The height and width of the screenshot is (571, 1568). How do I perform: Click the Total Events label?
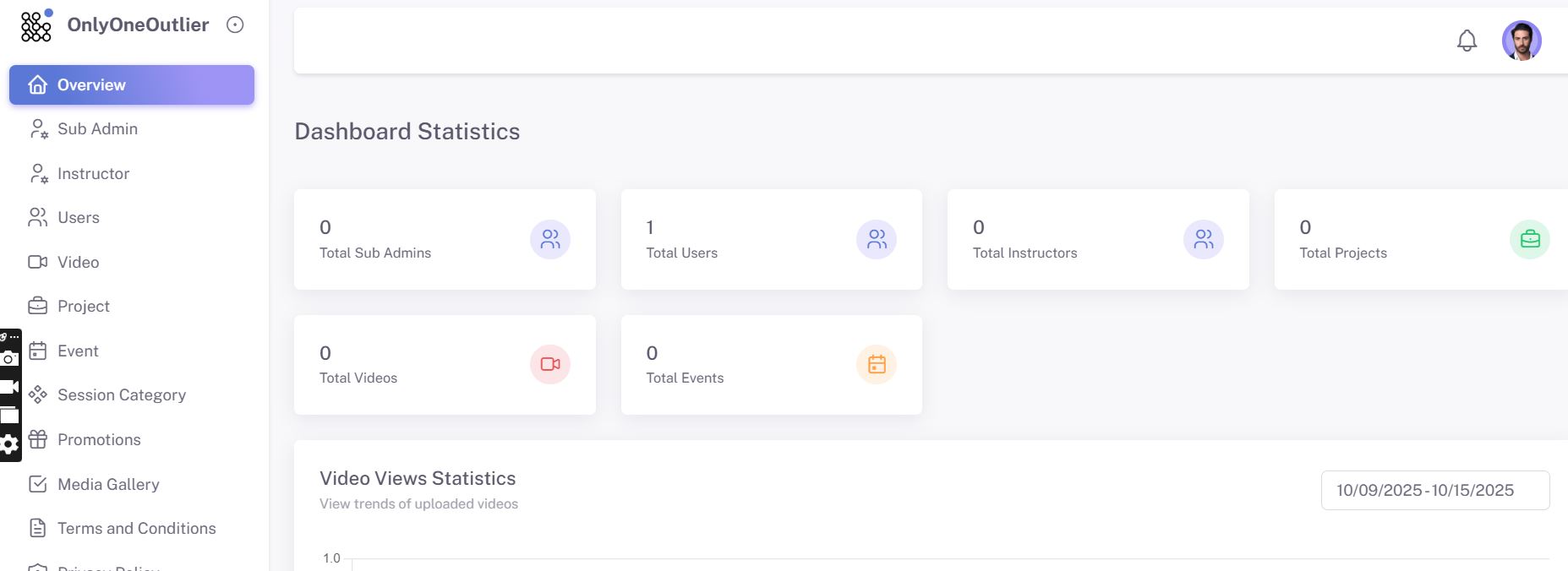click(x=686, y=378)
